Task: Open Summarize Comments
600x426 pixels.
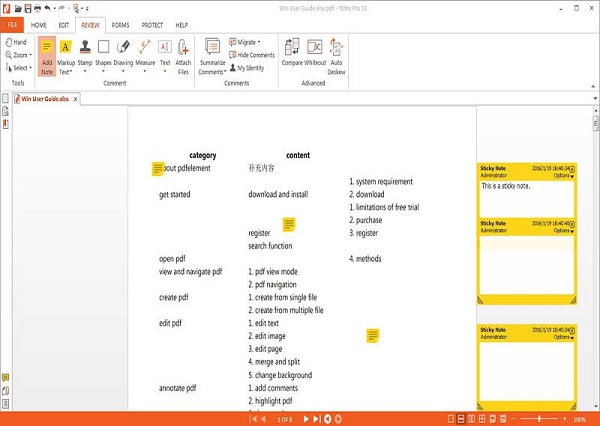Action: (x=212, y=57)
